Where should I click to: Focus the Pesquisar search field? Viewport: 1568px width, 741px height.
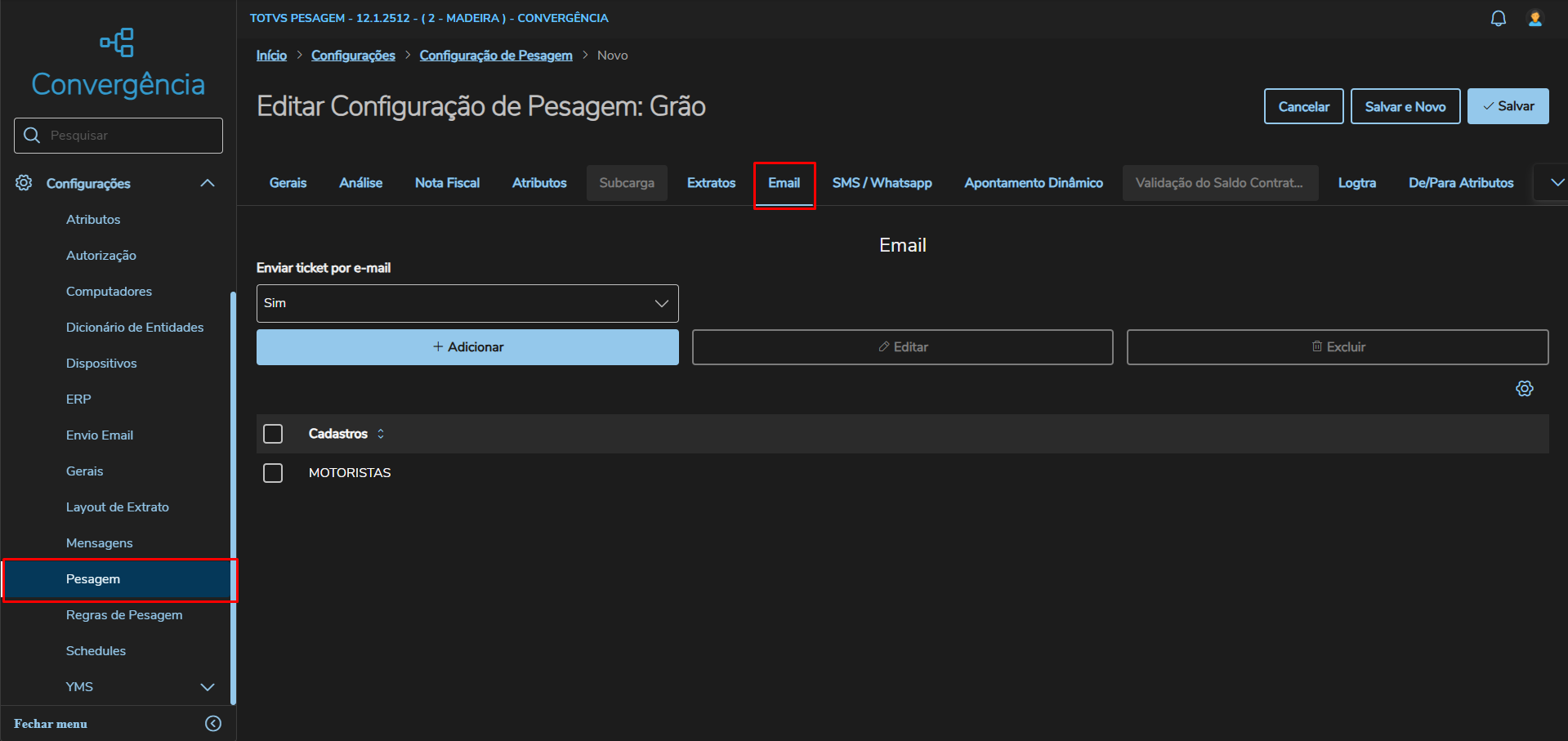[118, 136]
